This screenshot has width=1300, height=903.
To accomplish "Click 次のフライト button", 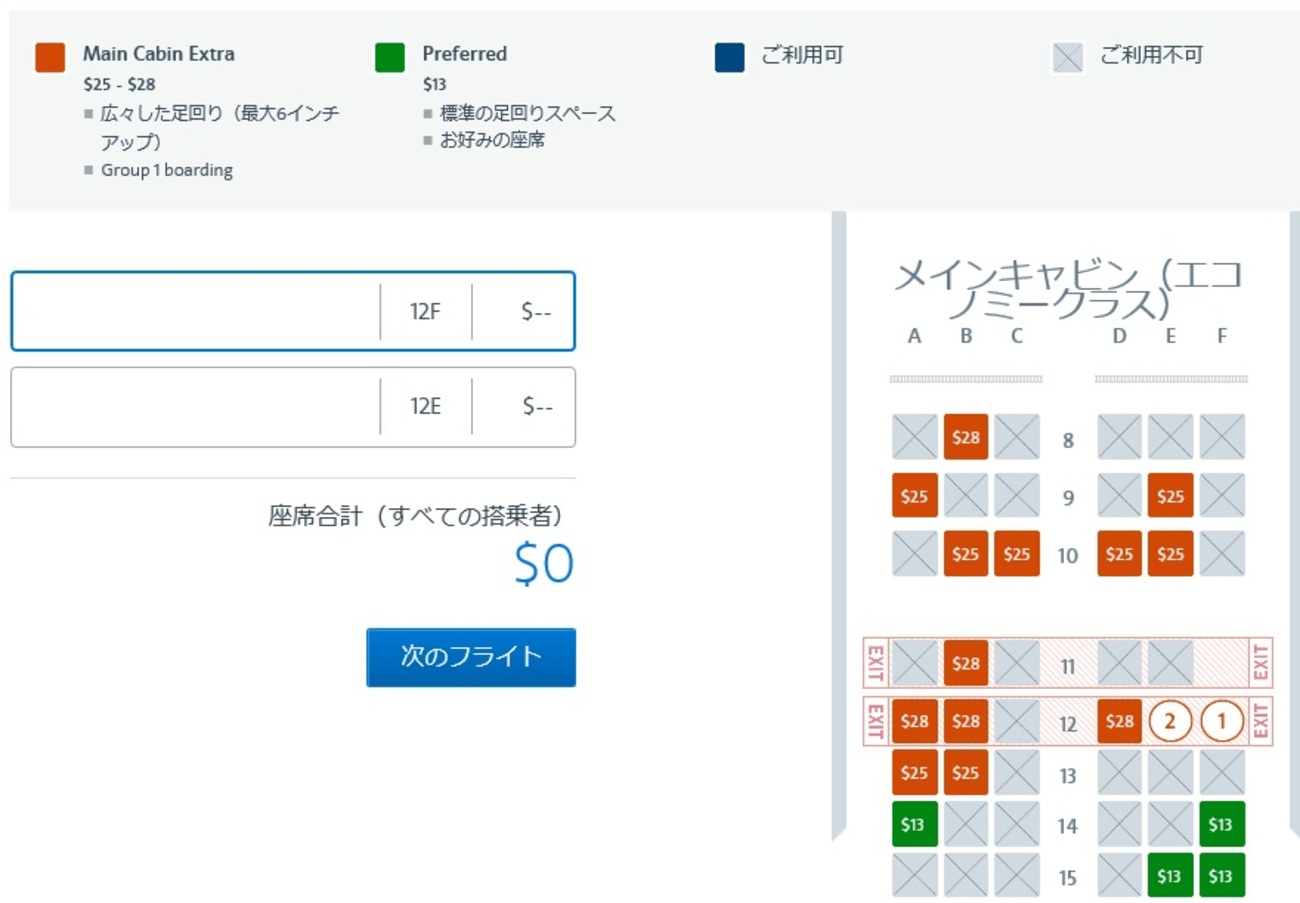I will pos(471,657).
